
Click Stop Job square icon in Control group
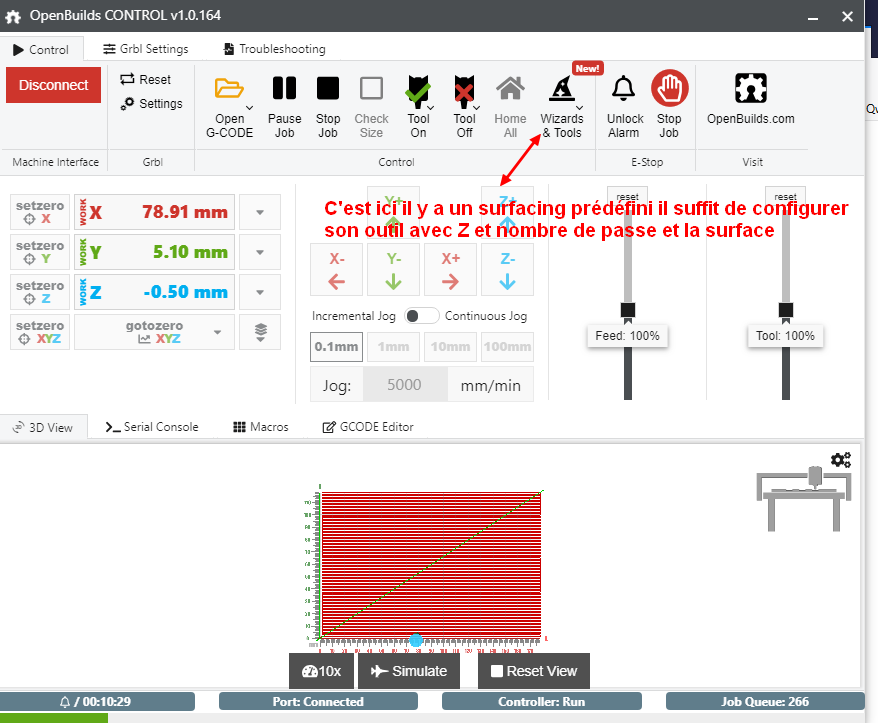click(x=328, y=88)
